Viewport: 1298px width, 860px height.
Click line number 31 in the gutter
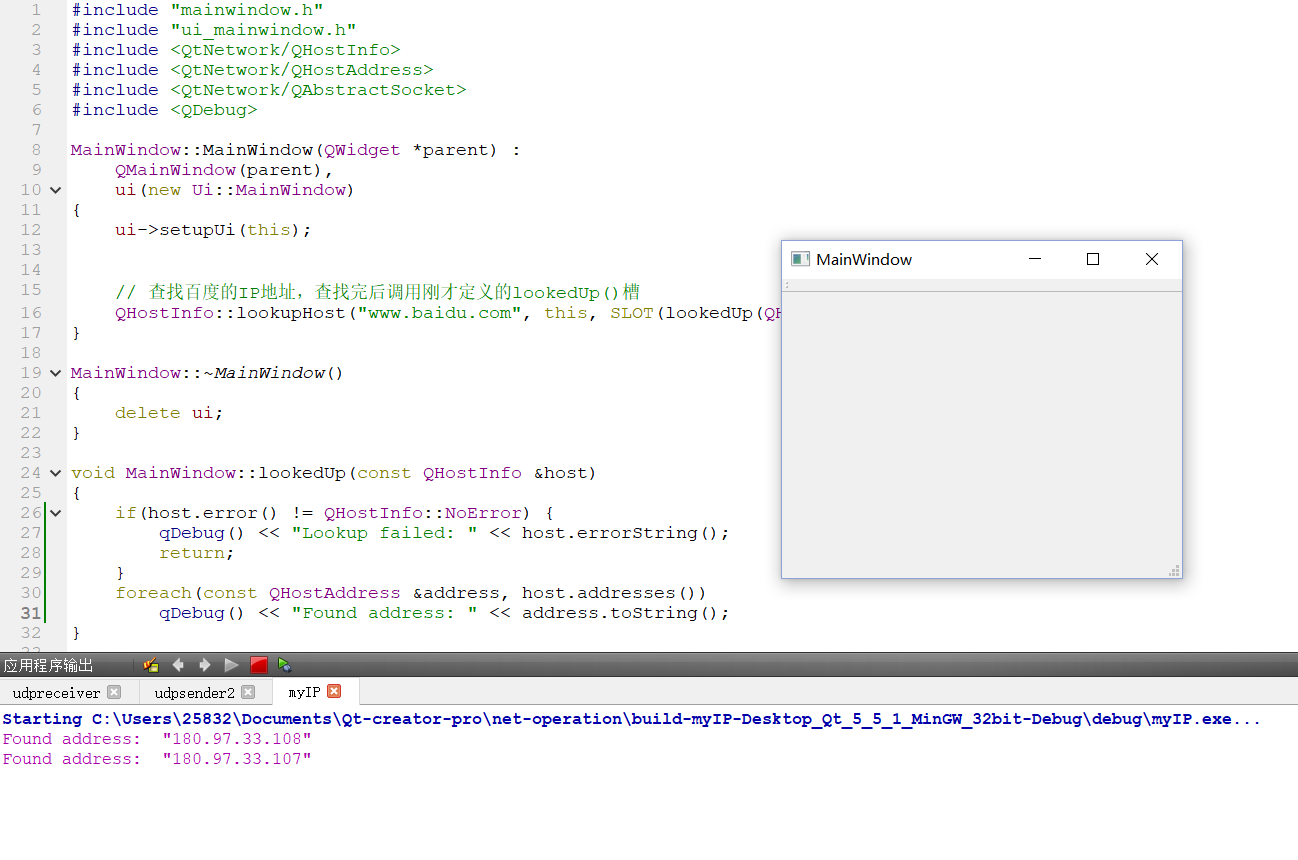[30, 613]
